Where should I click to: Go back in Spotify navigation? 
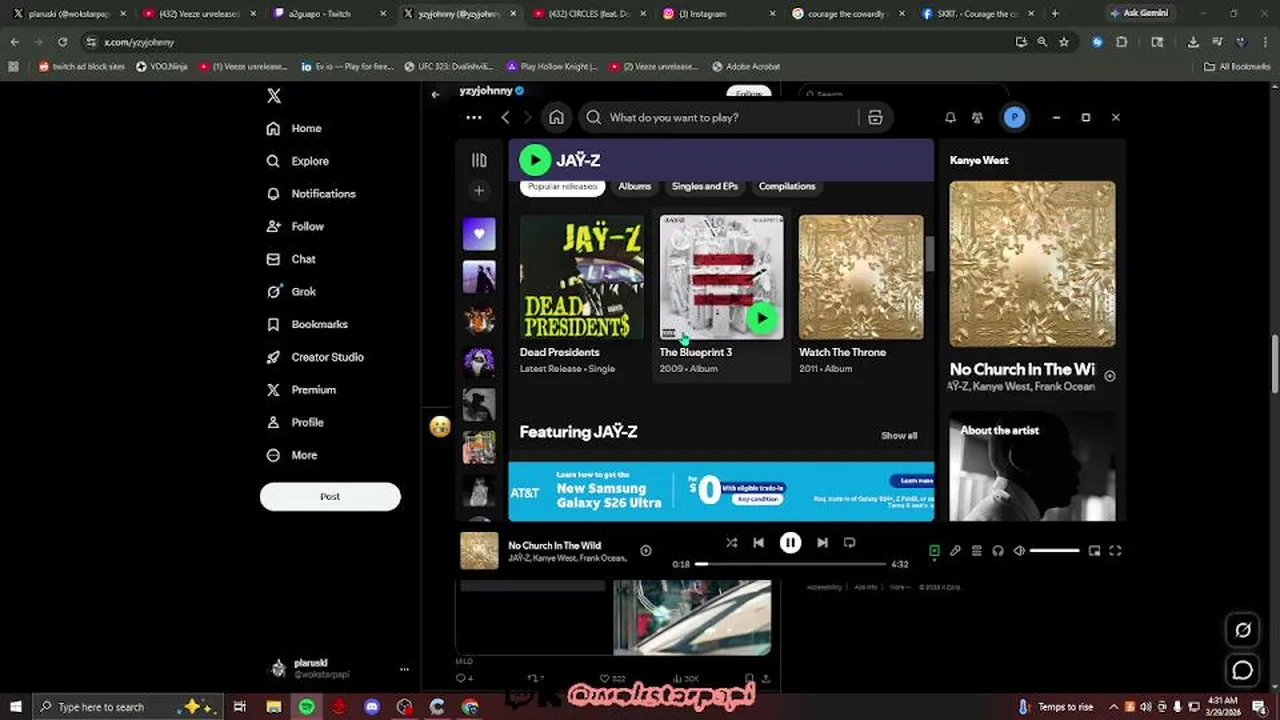coord(505,117)
